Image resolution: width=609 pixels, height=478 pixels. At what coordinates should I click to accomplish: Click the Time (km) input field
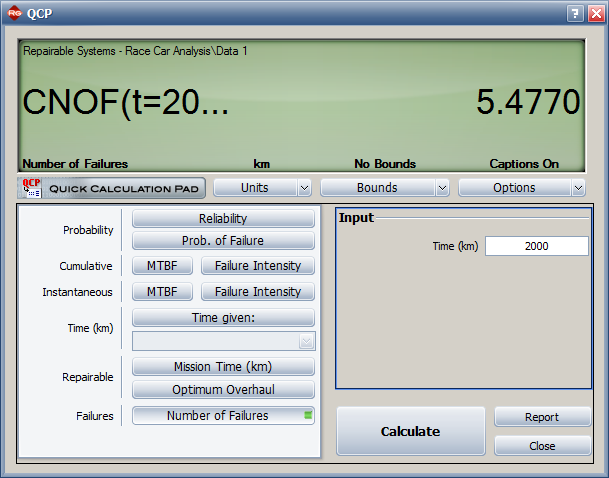(x=536, y=246)
